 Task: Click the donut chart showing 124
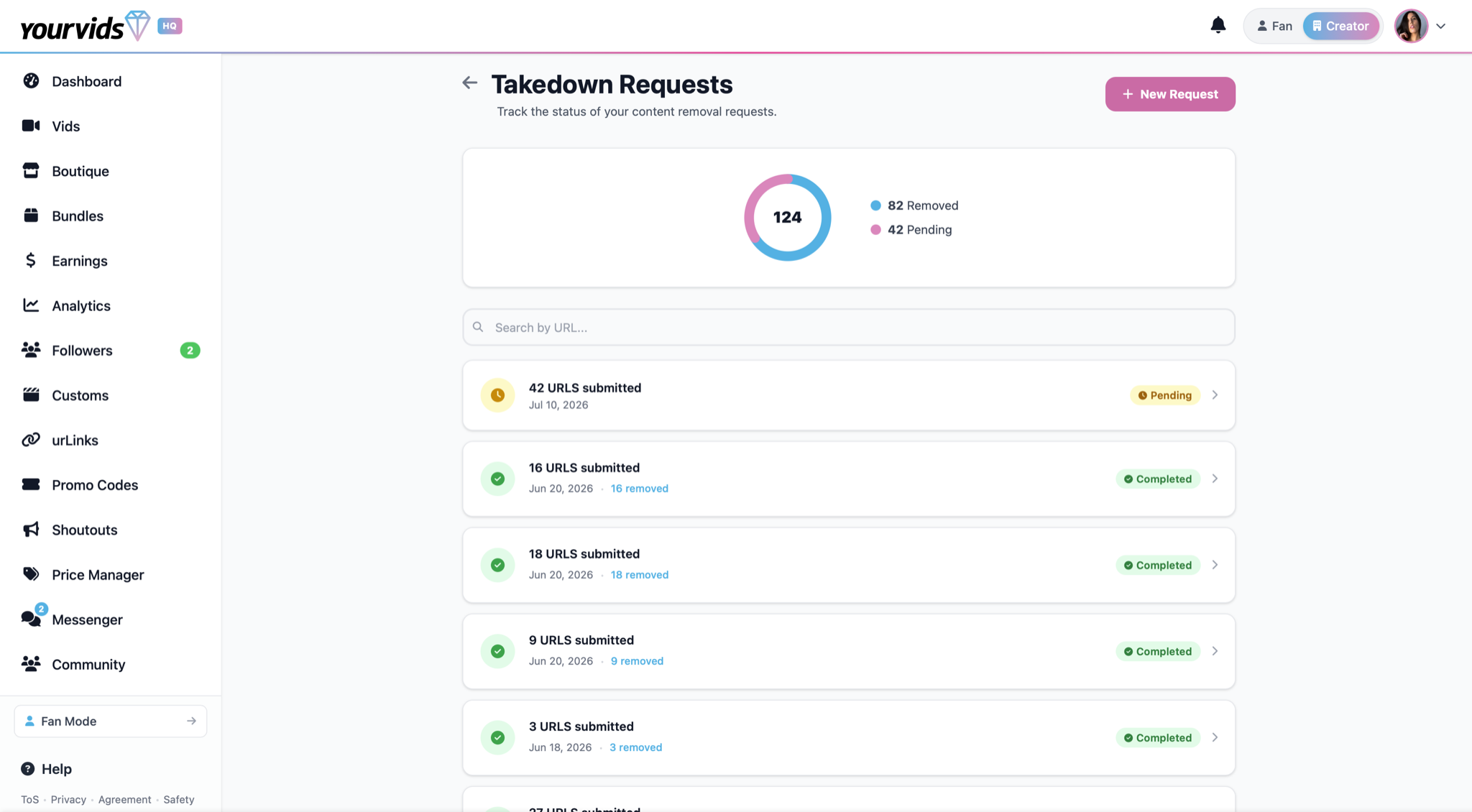[x=788, y=217]
